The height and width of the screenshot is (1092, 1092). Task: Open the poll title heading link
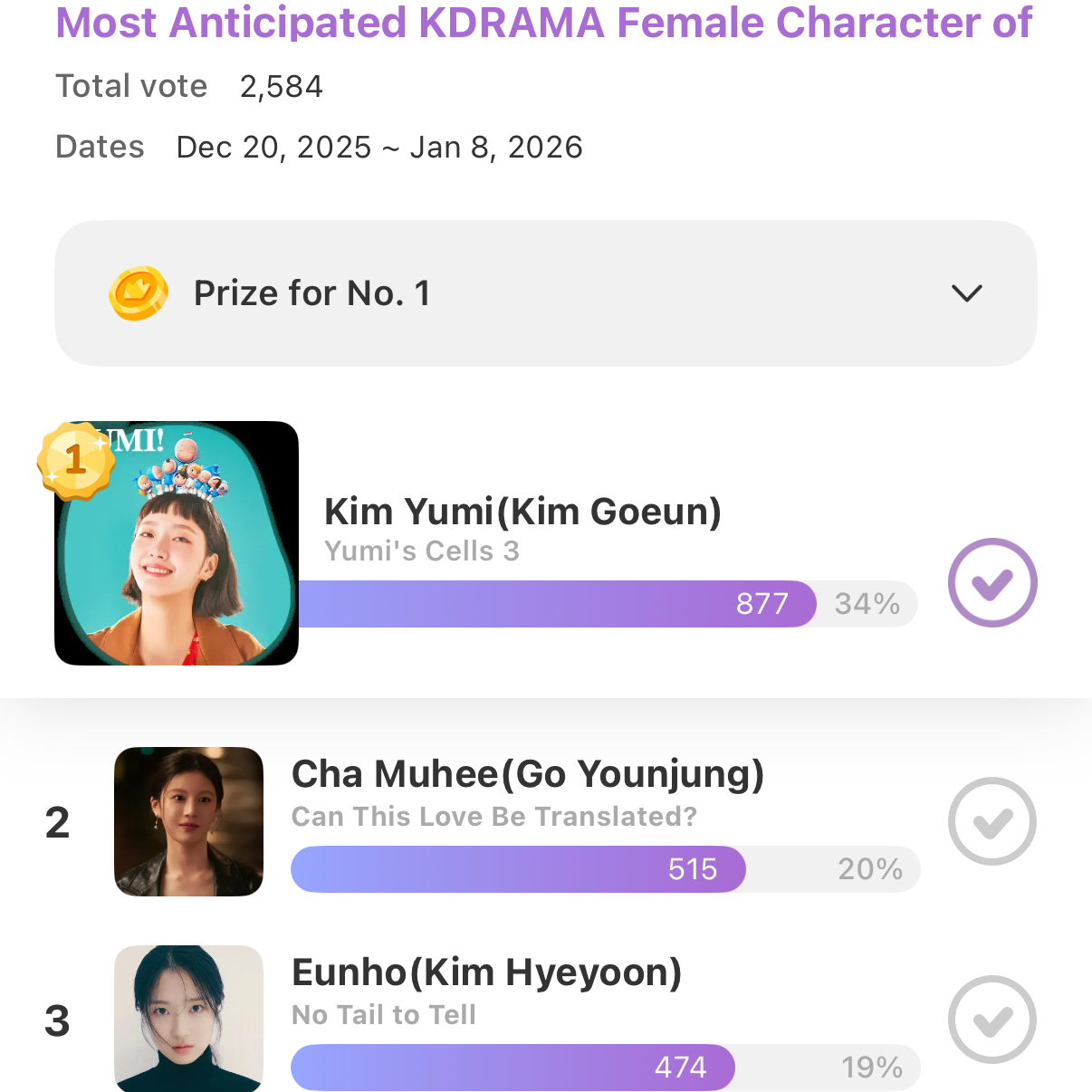pyautogui.click(x=543, y=23)
